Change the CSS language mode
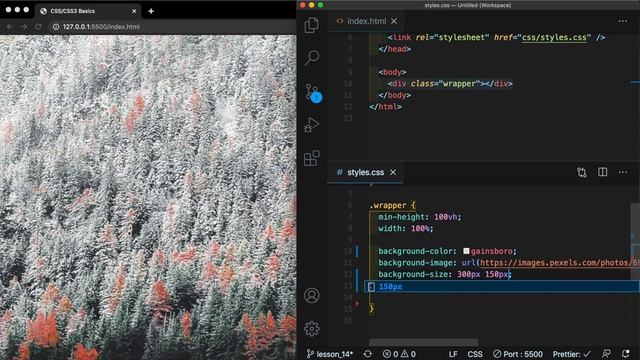This screenshot has height=360, width=640. 475,354
